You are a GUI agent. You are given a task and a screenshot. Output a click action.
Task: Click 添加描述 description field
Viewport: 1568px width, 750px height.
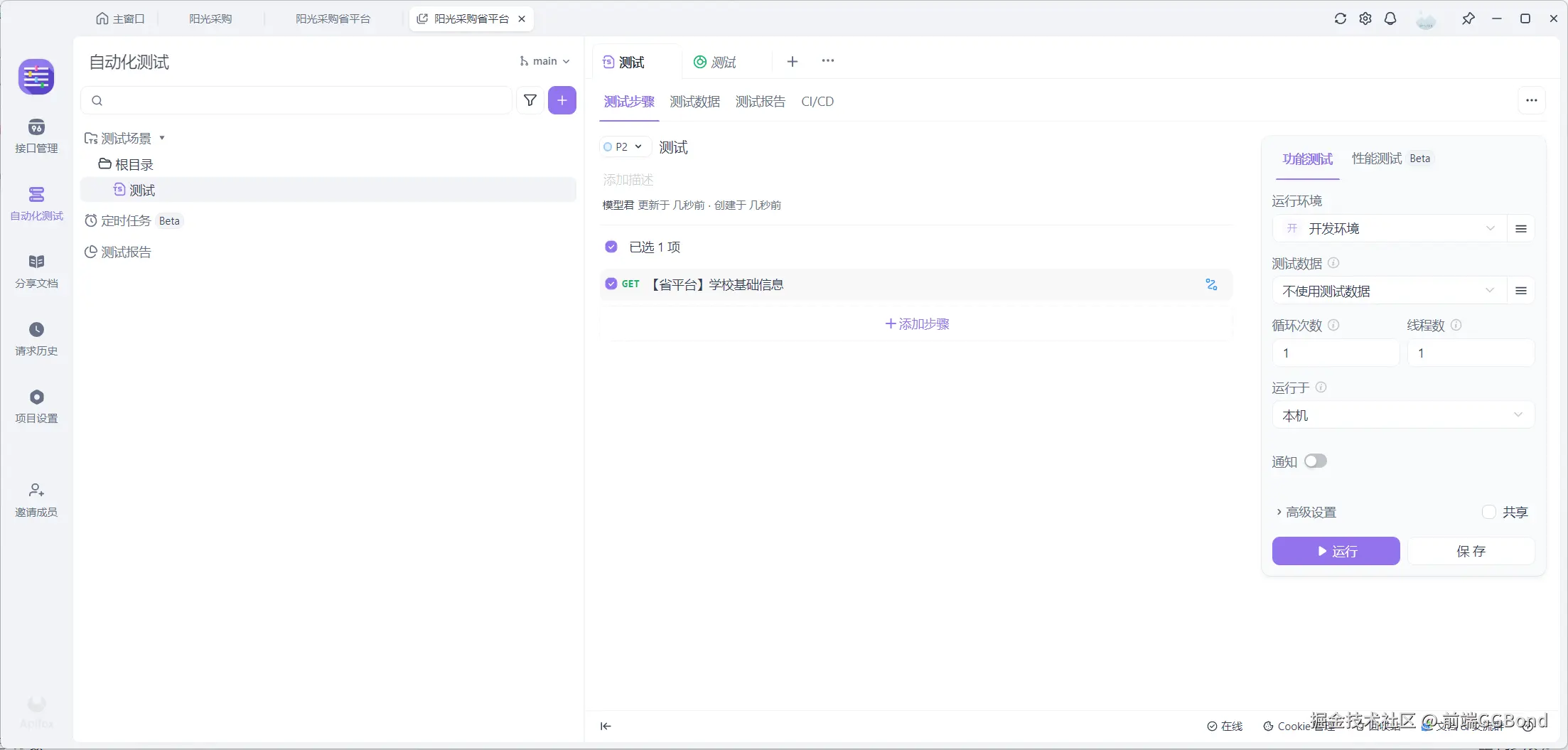pos(628,180)
